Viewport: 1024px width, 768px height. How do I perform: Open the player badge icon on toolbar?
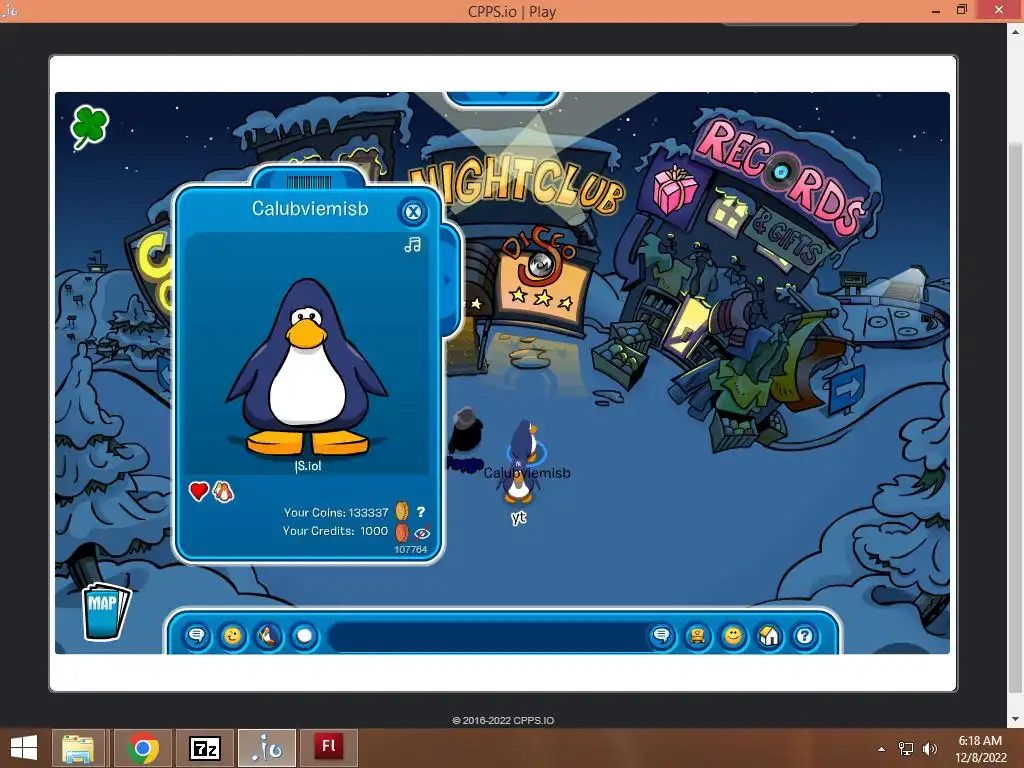click(697, 635)
